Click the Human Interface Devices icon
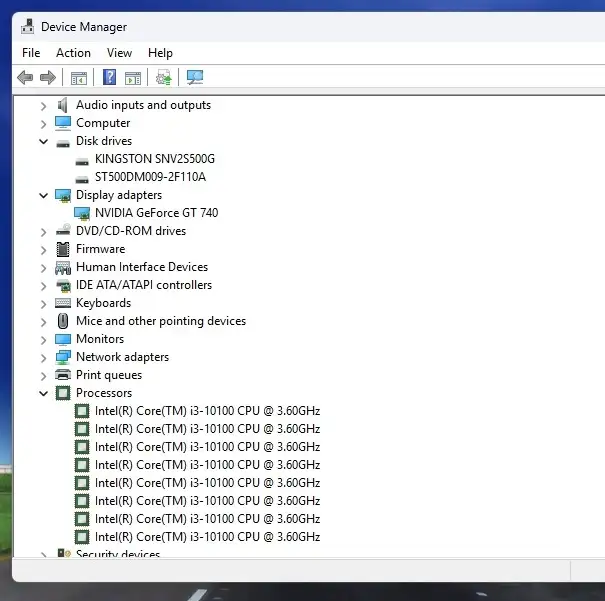605x601 pixels. click(x=63, y=267)
